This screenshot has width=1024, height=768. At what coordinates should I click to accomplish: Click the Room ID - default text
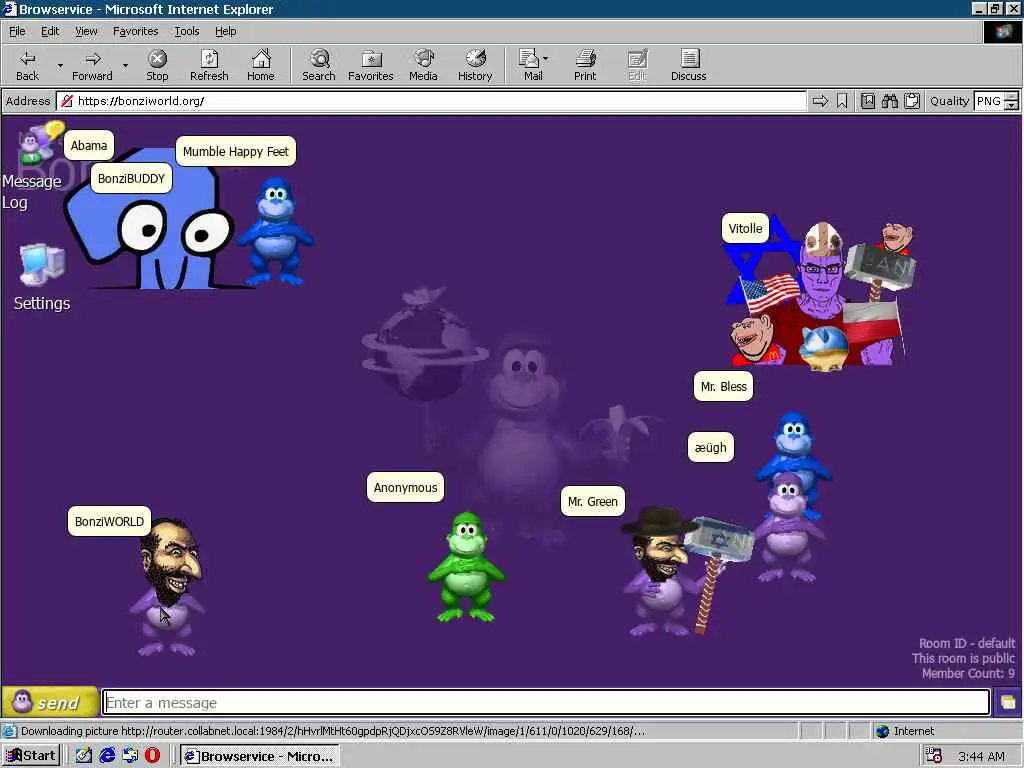click(x=967, y=643)
